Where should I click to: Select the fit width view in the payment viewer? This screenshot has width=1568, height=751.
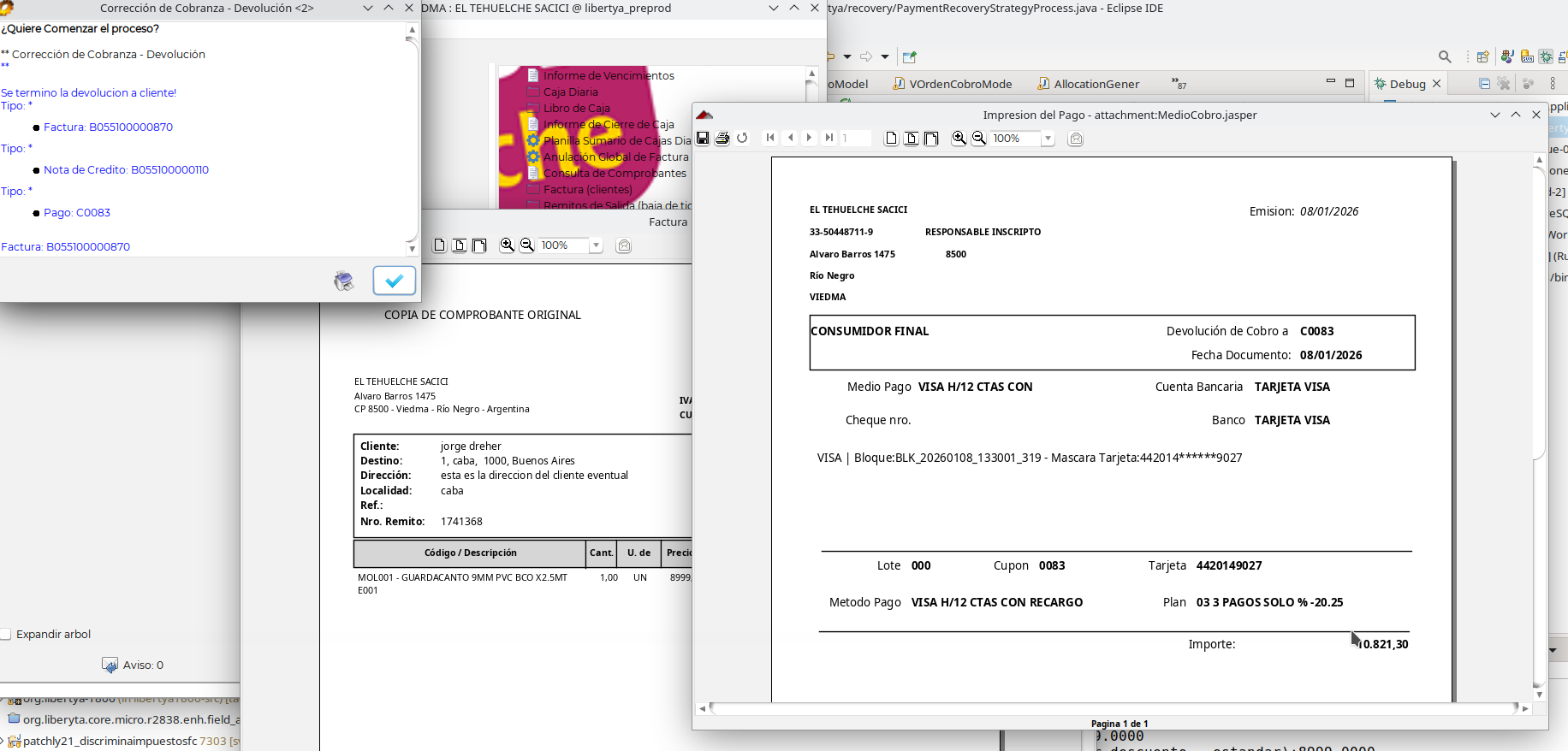(x=931, y=138)
